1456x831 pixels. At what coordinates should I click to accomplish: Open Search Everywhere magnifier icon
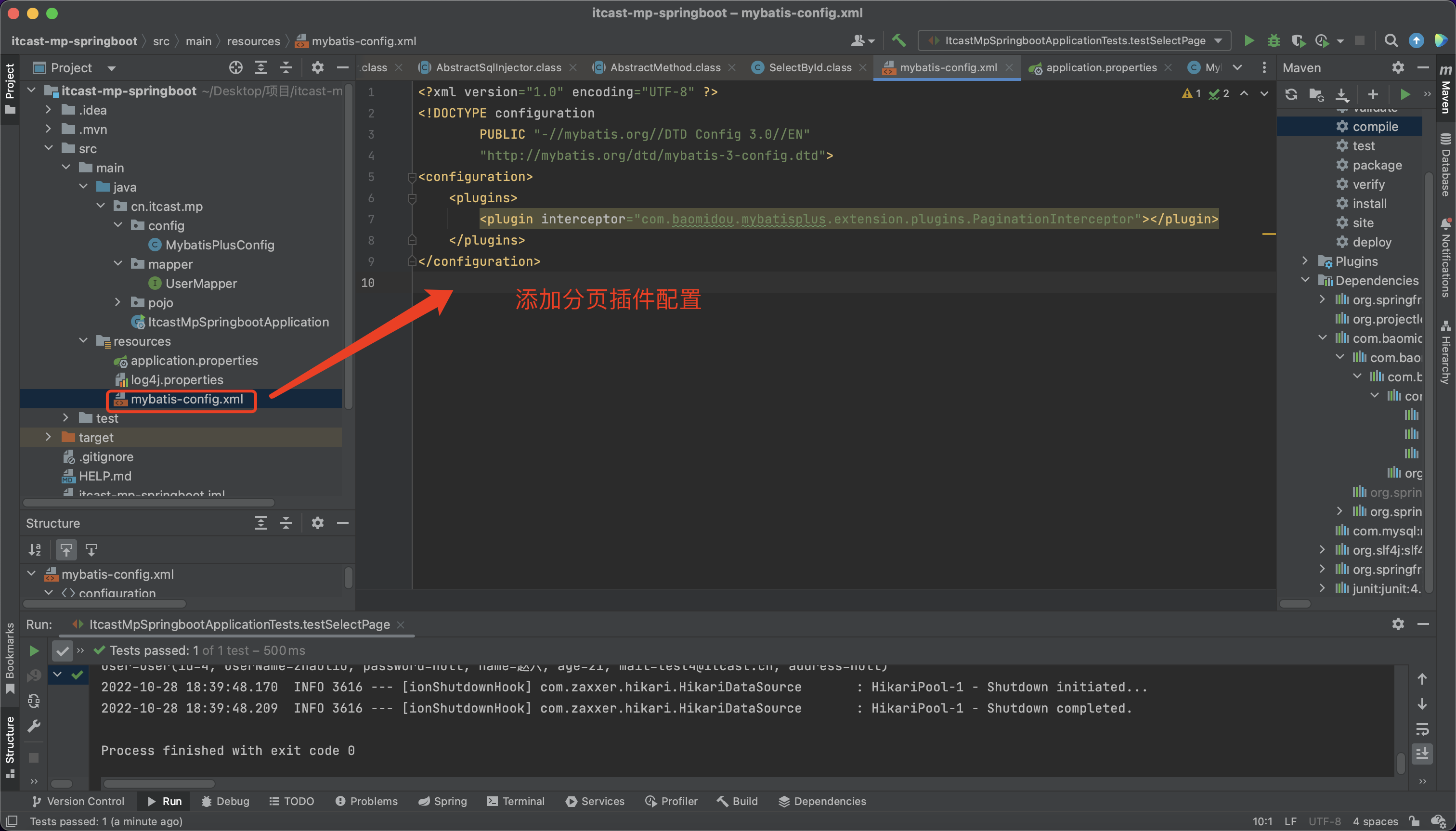(1391, 40)
